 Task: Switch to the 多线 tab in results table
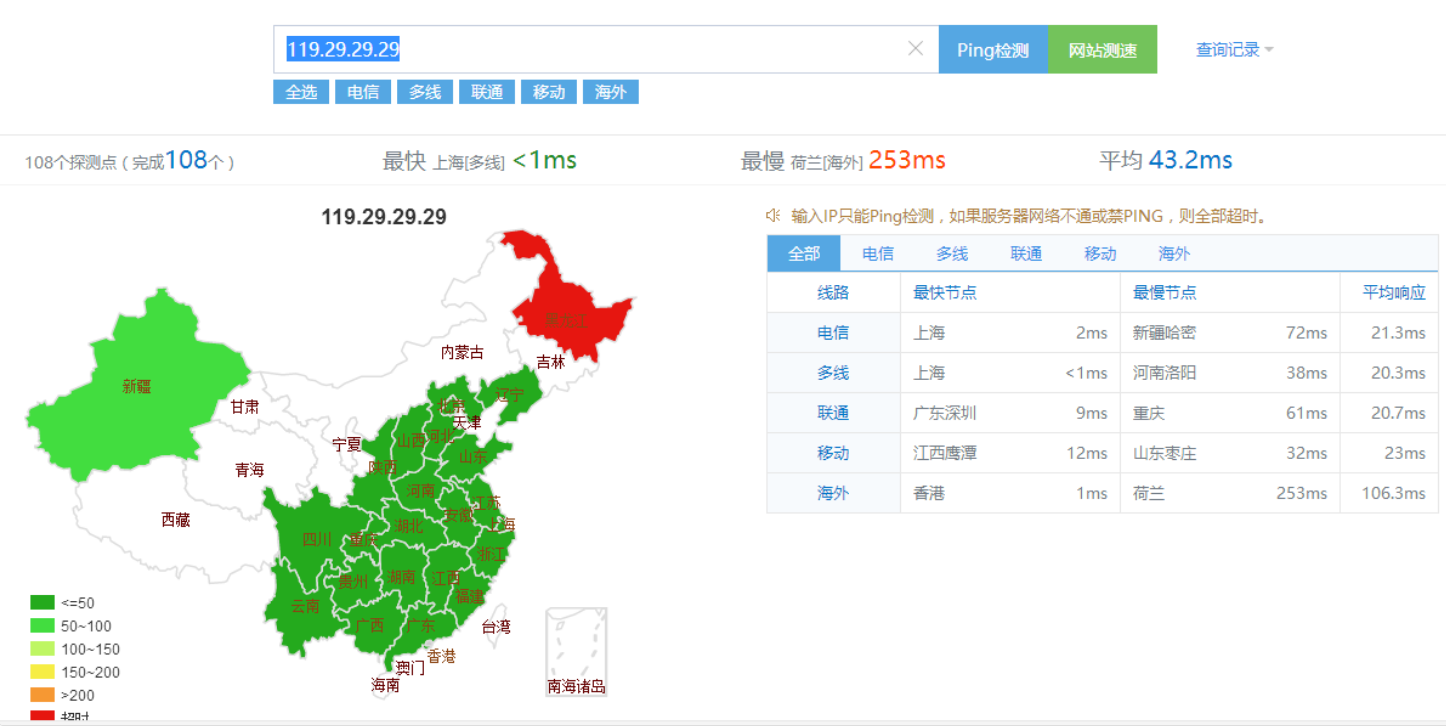pos(952,254)
